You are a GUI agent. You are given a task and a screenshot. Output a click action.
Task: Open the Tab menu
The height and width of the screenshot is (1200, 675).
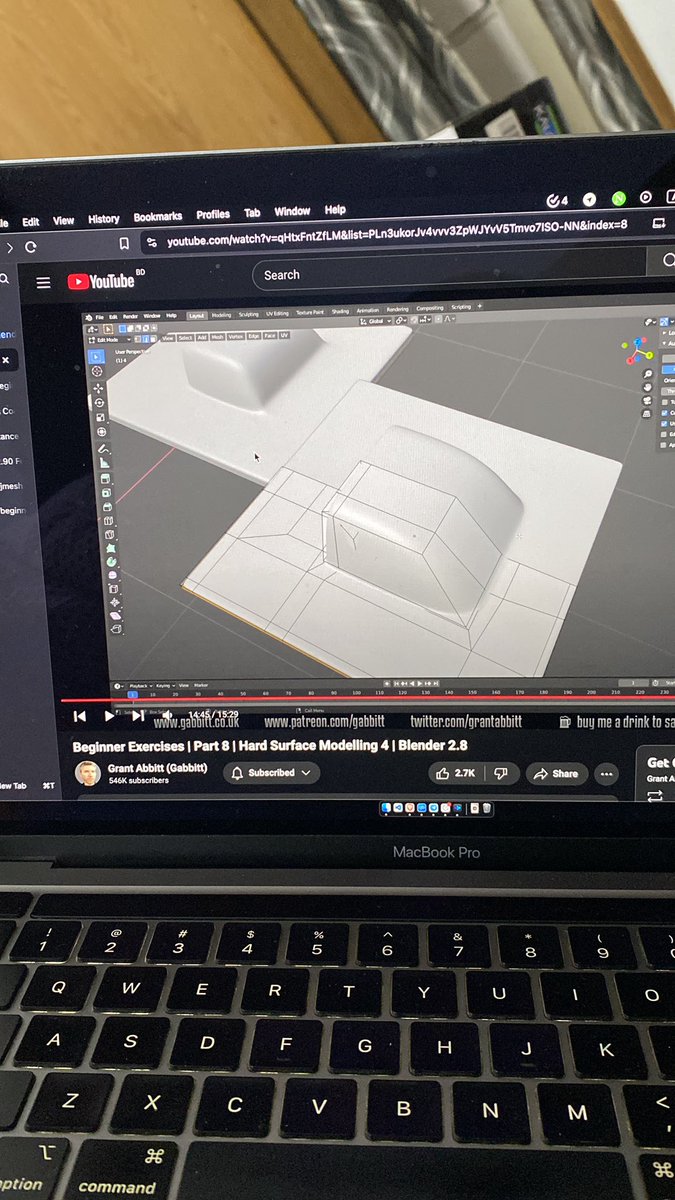(252, 212)
